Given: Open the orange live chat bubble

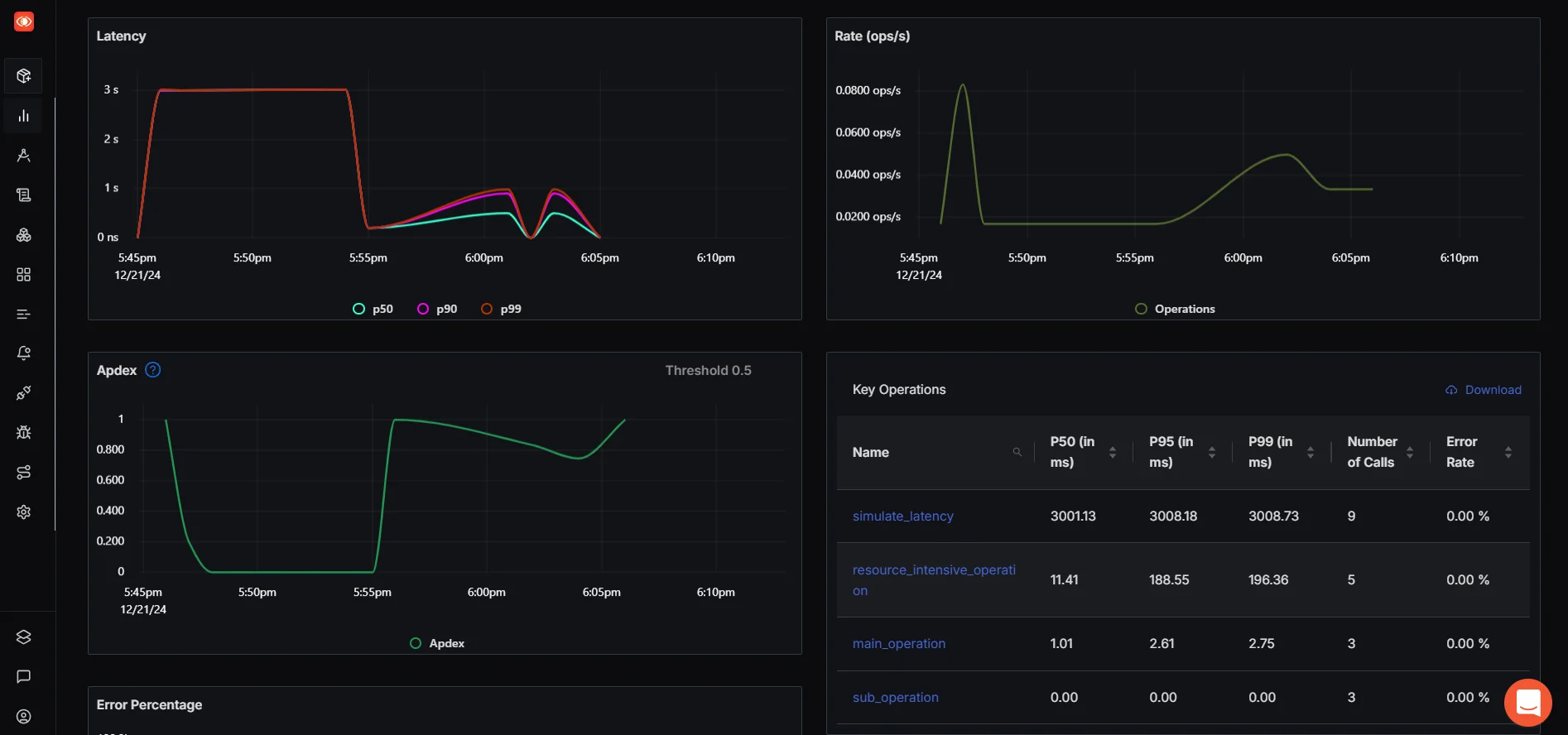Looking at the screenshot, I should [x=1528, y=703].
